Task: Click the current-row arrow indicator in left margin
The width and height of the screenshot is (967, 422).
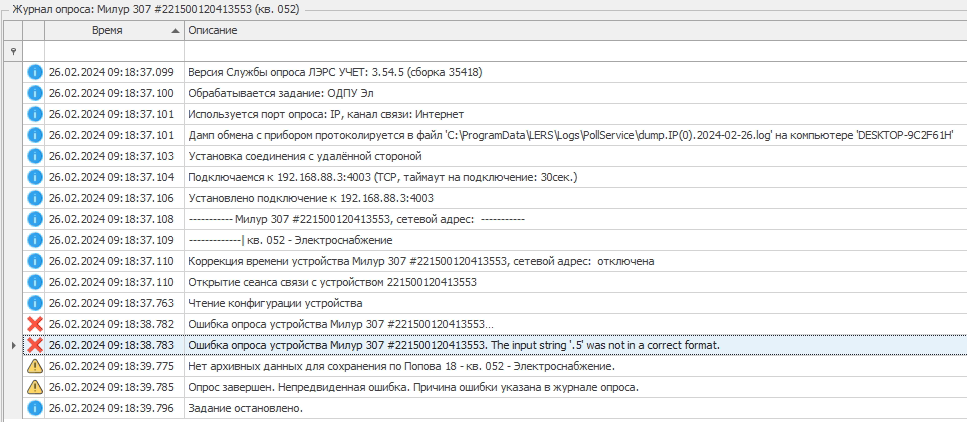Action: (x=12, y=345)
